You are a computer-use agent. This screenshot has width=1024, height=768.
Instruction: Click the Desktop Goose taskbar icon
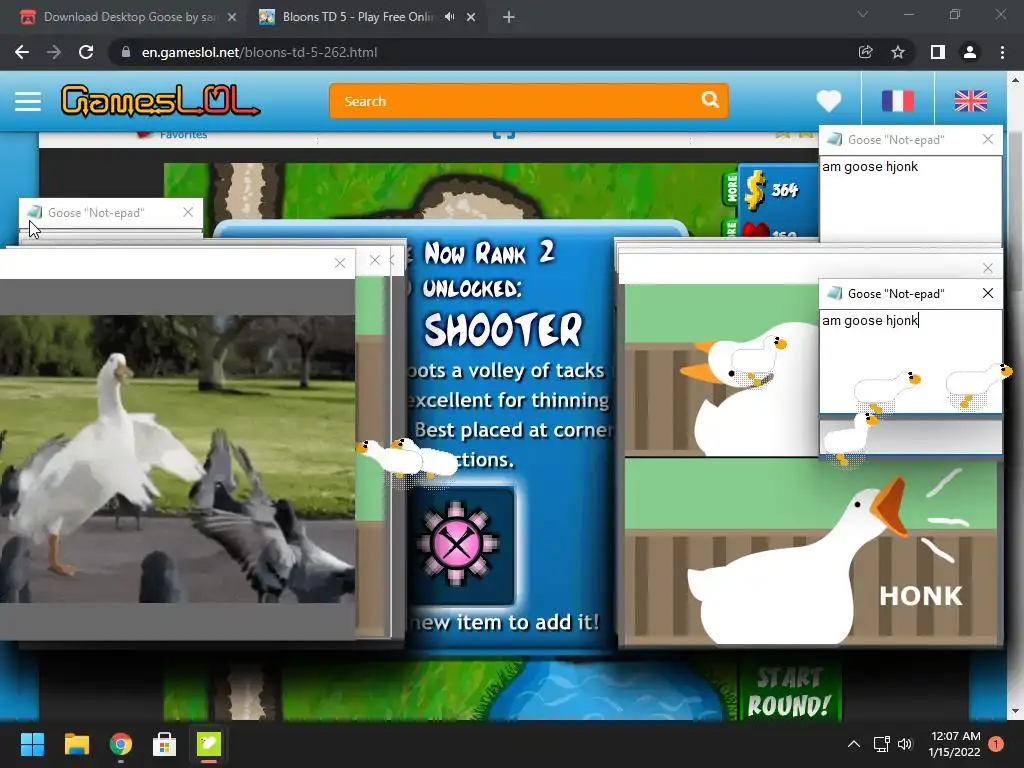pyautogui.click(x=209, y=744)
